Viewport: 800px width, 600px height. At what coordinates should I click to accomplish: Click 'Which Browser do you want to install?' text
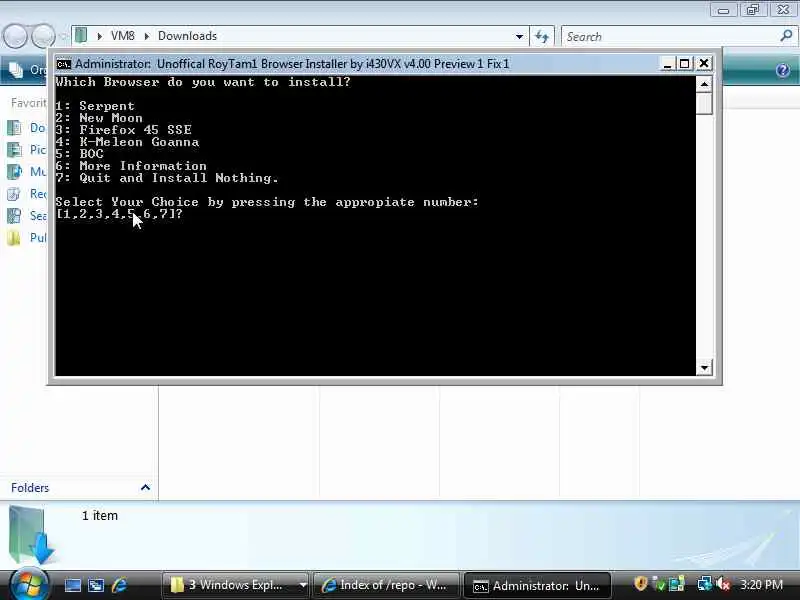(203, 82)
